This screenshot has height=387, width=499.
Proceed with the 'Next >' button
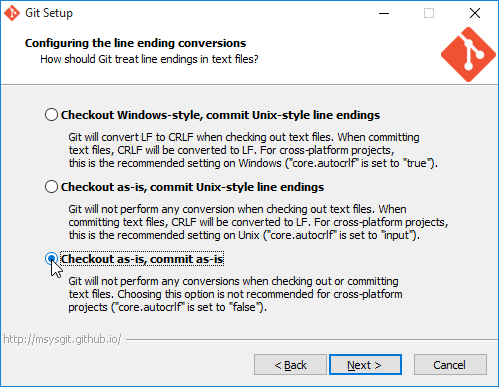tap(365, 365)
